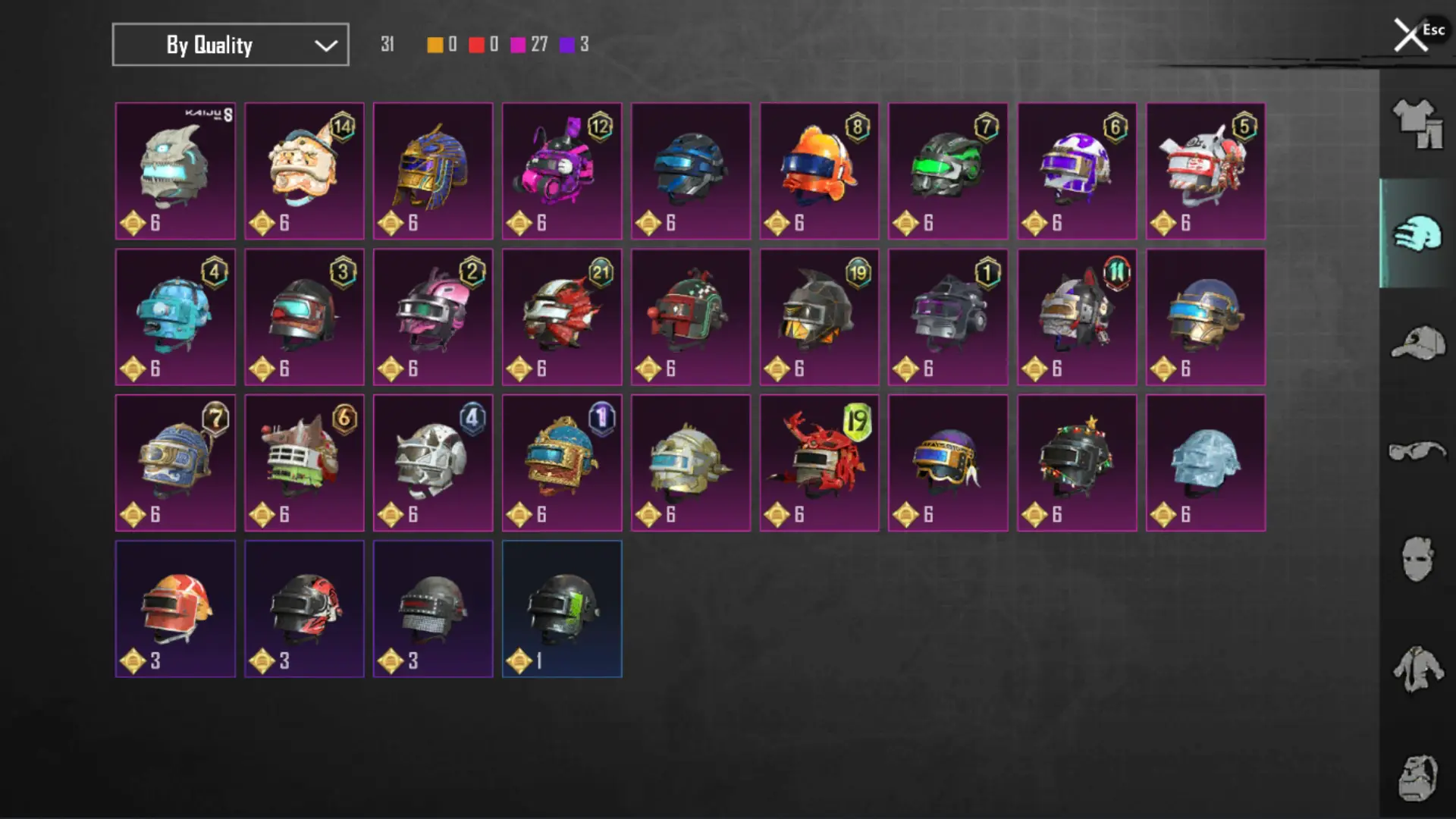1456x819 pixels.
Task: Select the Christmas lights helmet
Action: point(1077,463)
